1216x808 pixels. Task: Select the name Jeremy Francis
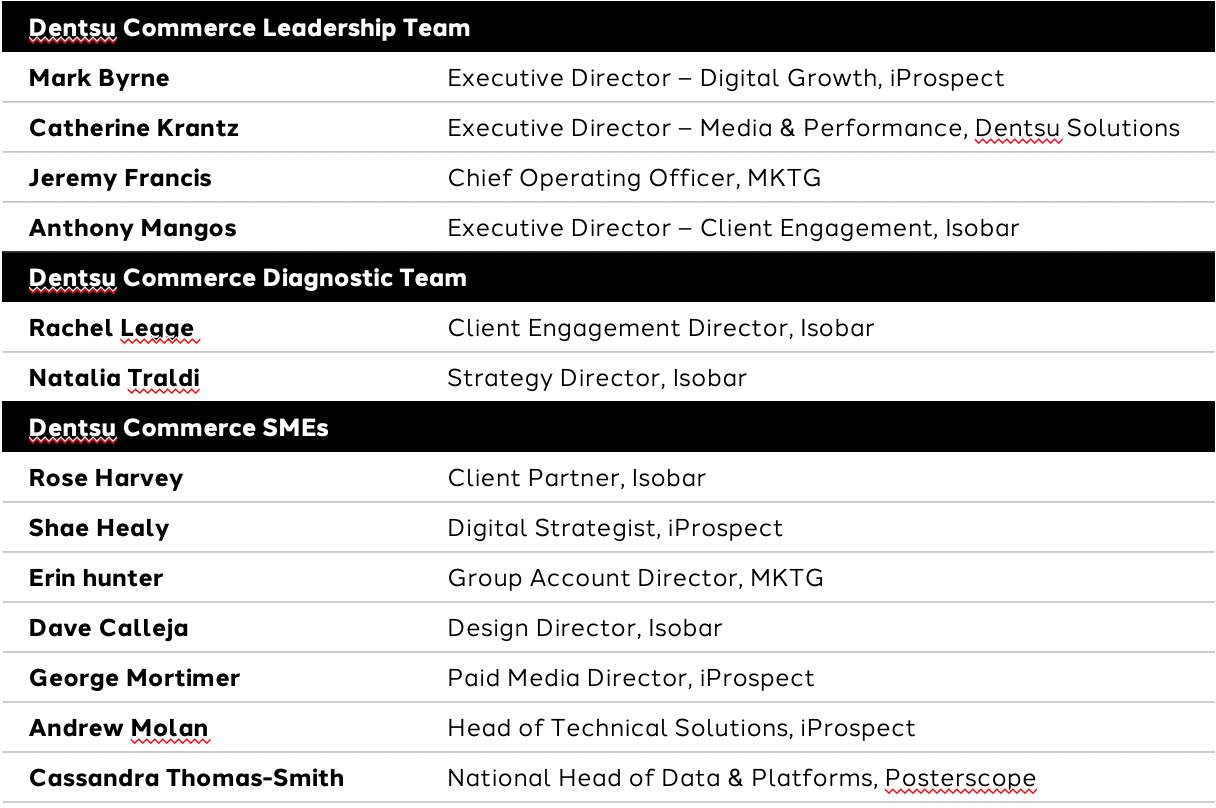pyautogui.click(x=120, y=178)
